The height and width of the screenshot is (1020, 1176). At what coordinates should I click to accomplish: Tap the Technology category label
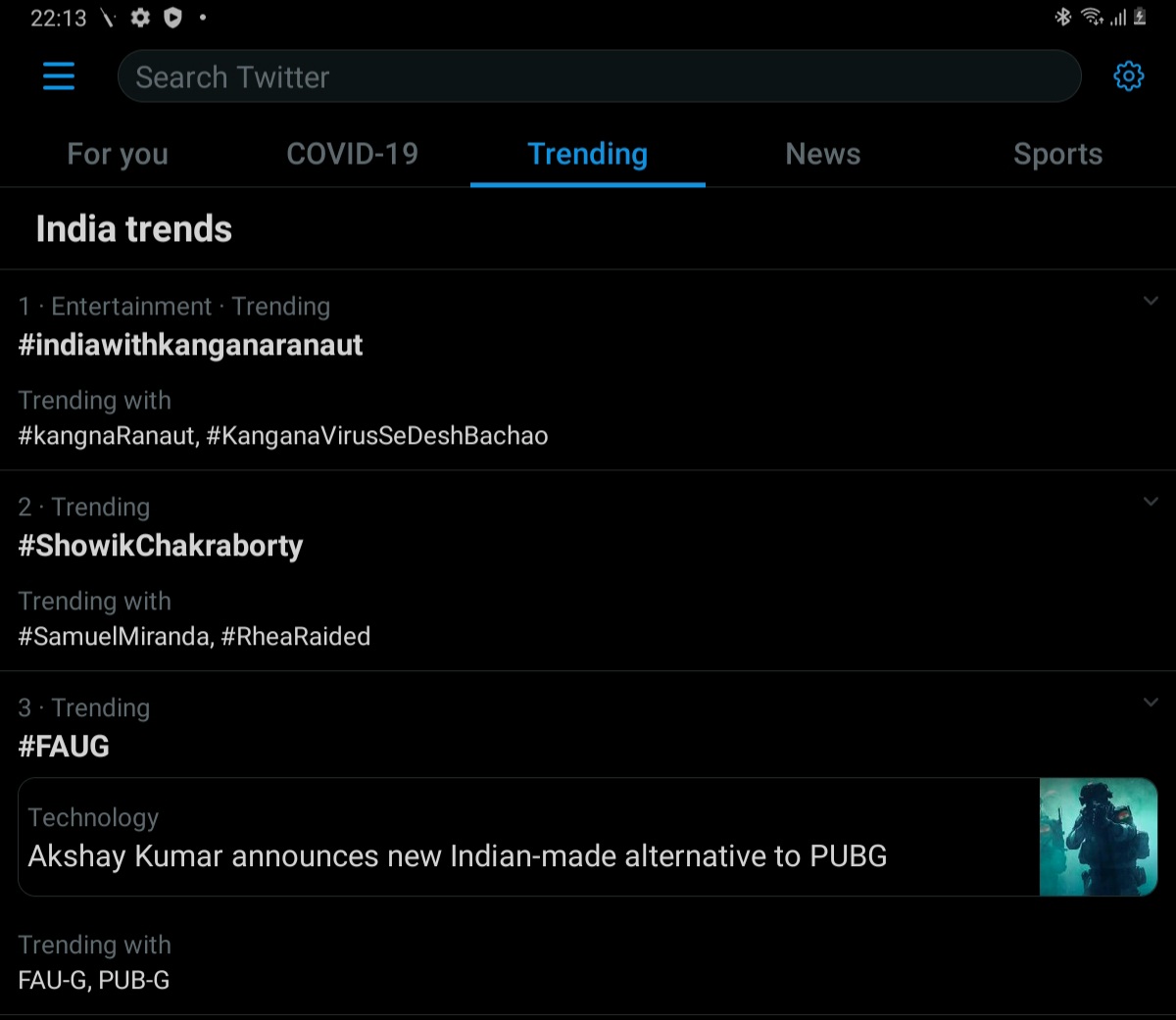coord(93,817)
